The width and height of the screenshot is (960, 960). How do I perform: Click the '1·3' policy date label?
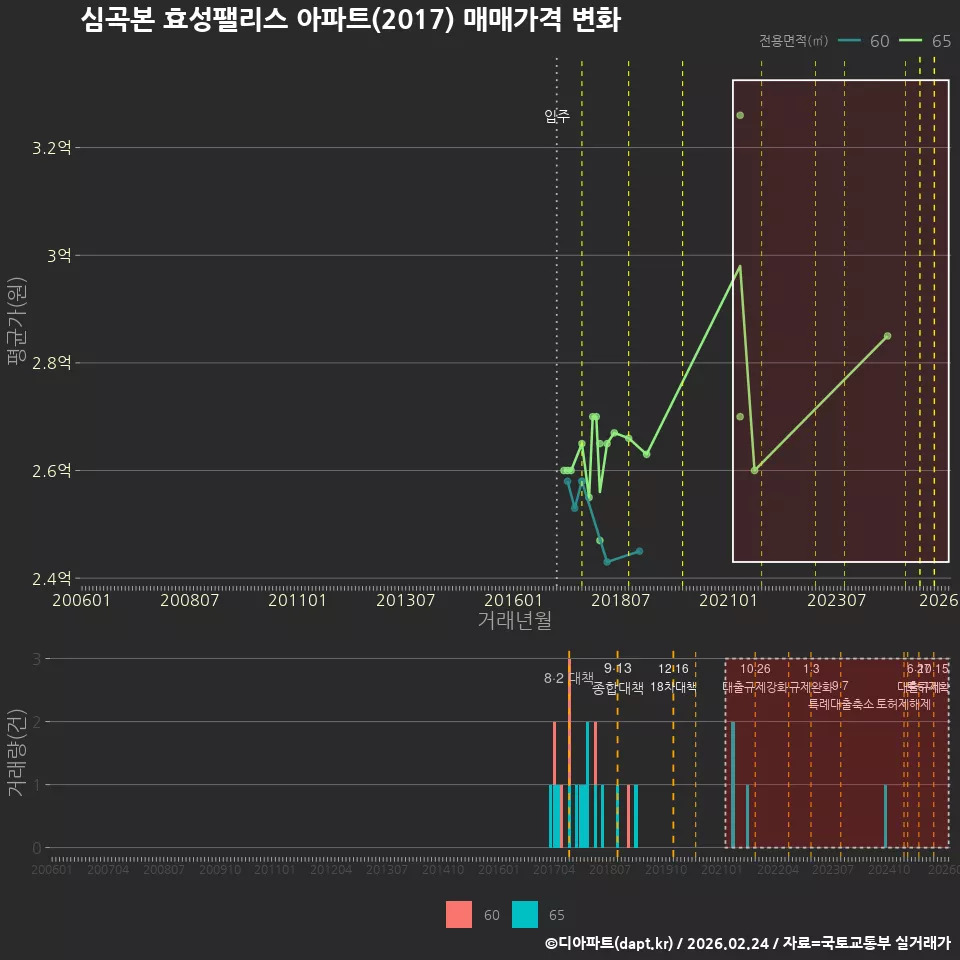point(811,669)
